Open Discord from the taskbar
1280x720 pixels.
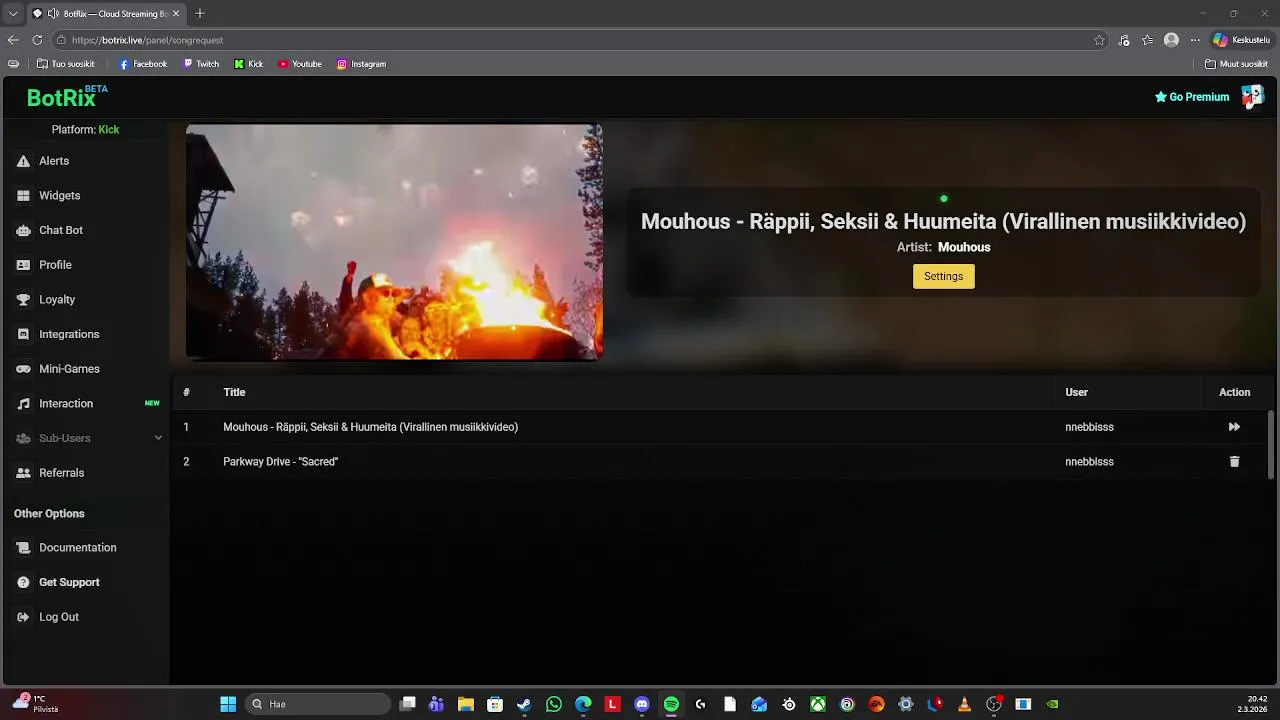click(642, 704)
